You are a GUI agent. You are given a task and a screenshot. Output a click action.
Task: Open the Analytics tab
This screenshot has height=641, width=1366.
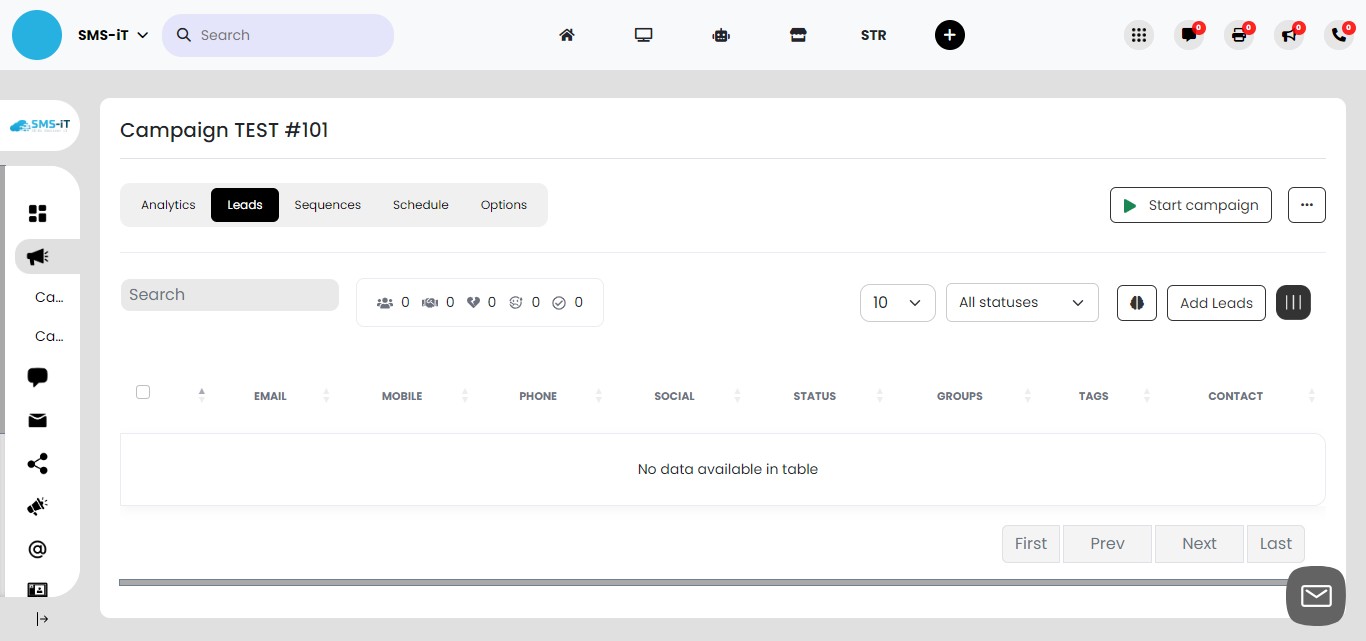(167, 204)
